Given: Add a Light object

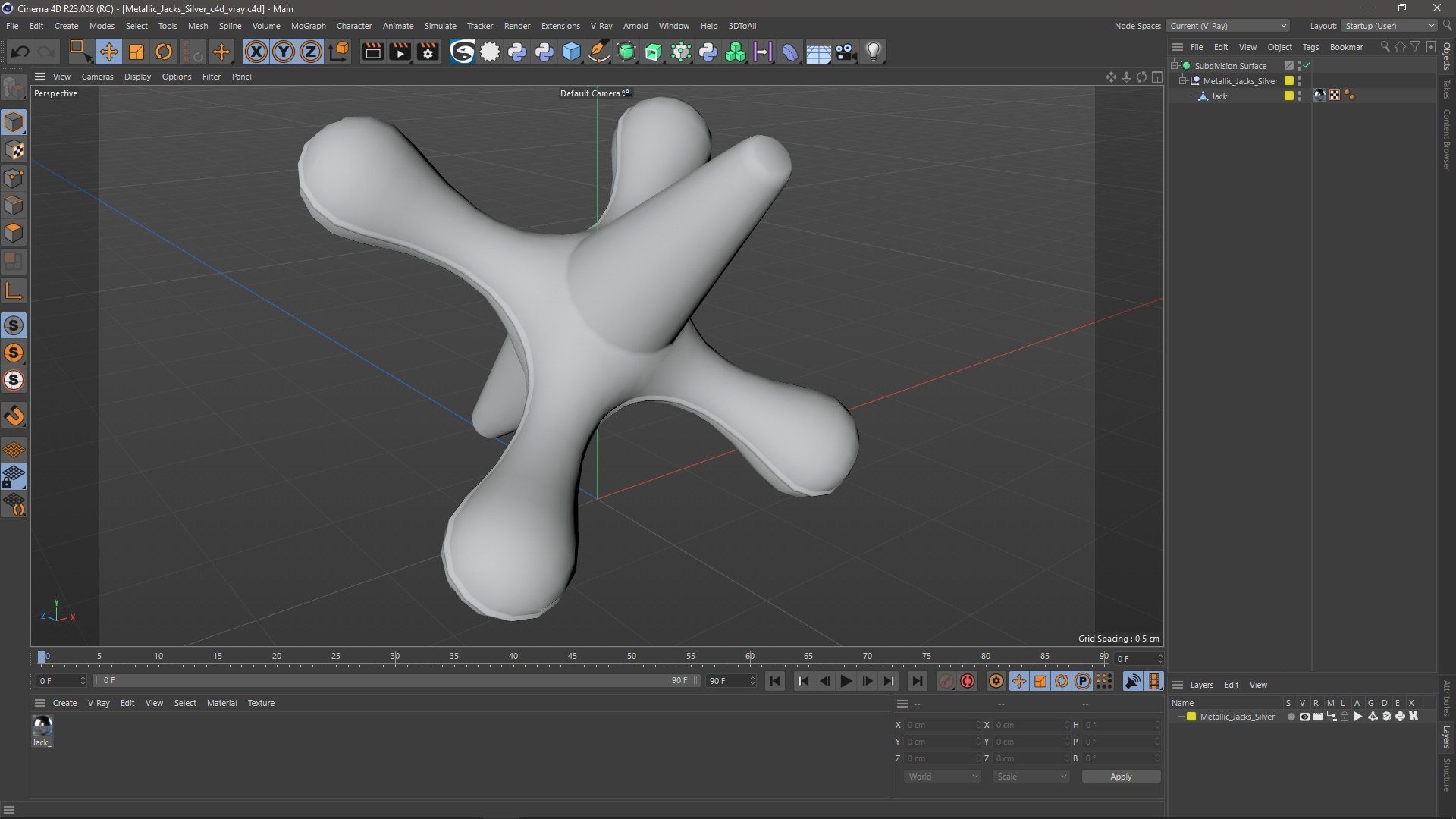Looking at the screenshot, I should 874,52.
